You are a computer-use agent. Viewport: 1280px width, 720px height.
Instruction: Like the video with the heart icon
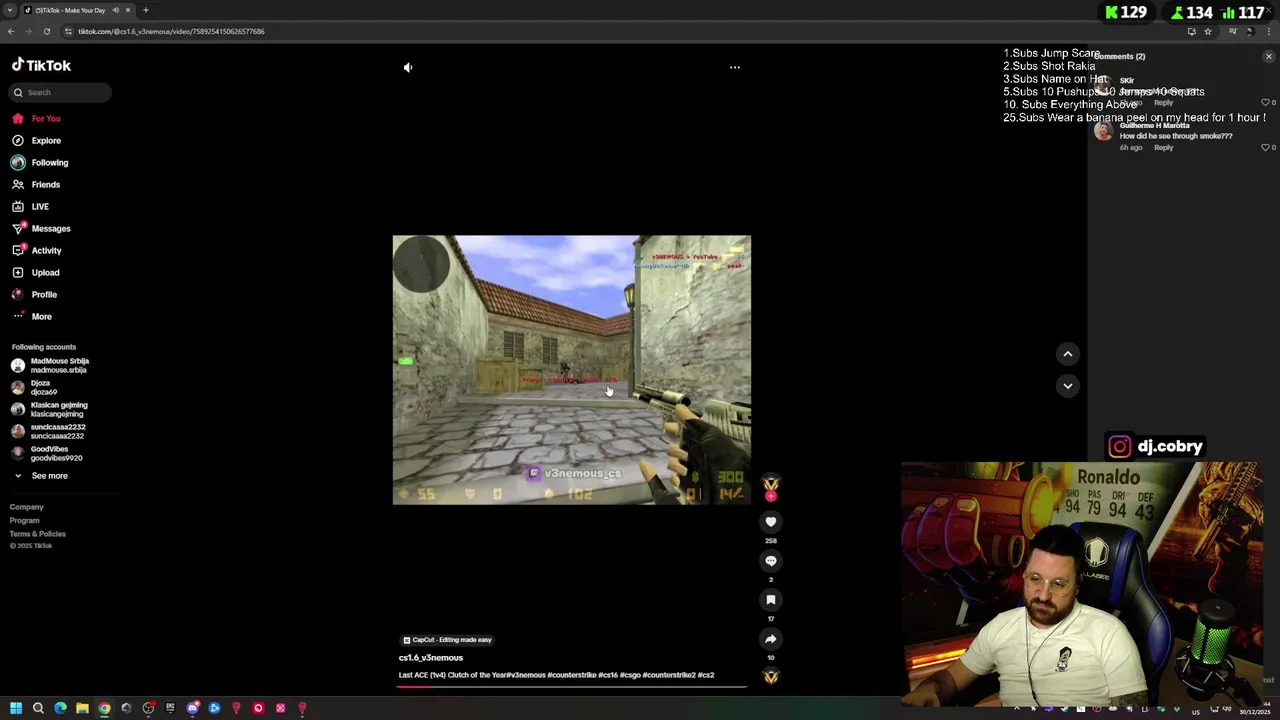771,522
